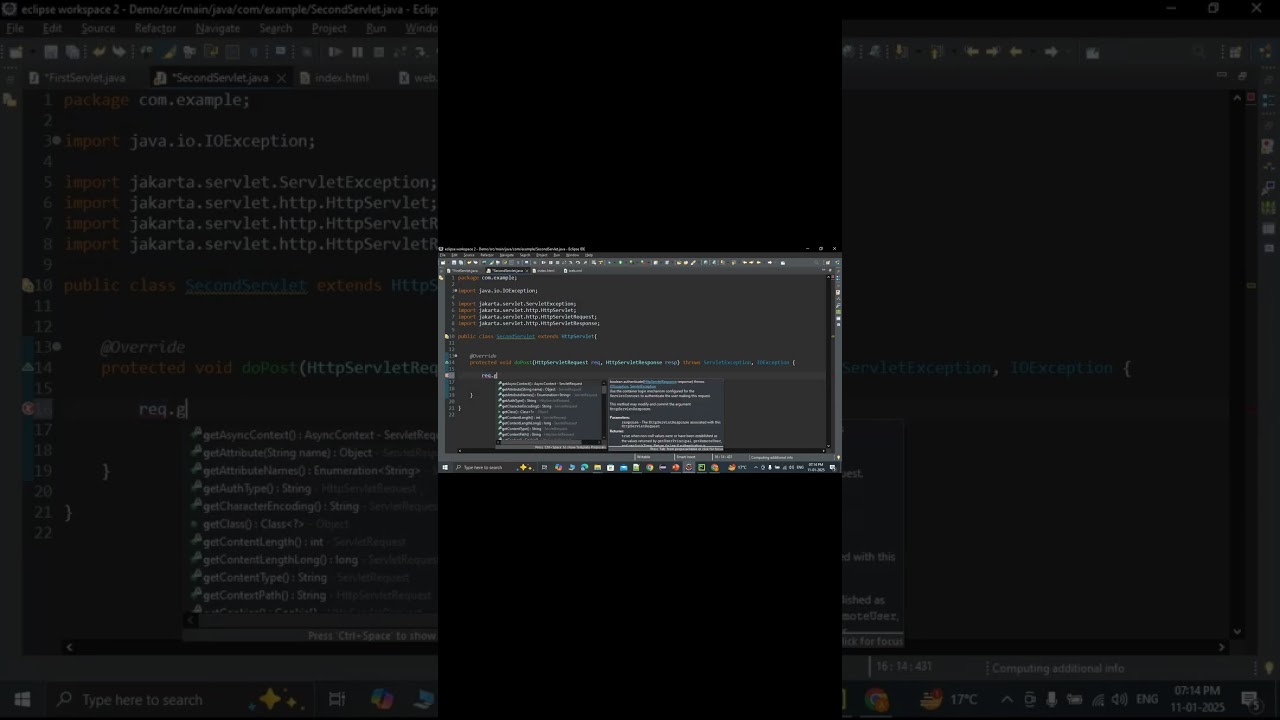
Task: Open index.html tab in small centered Eclipse window
Action: 545,270
